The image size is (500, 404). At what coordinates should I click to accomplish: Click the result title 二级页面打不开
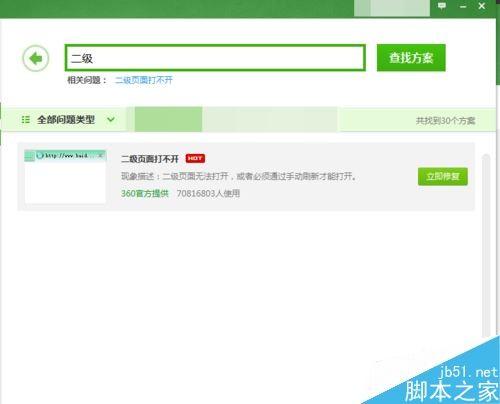150,159
